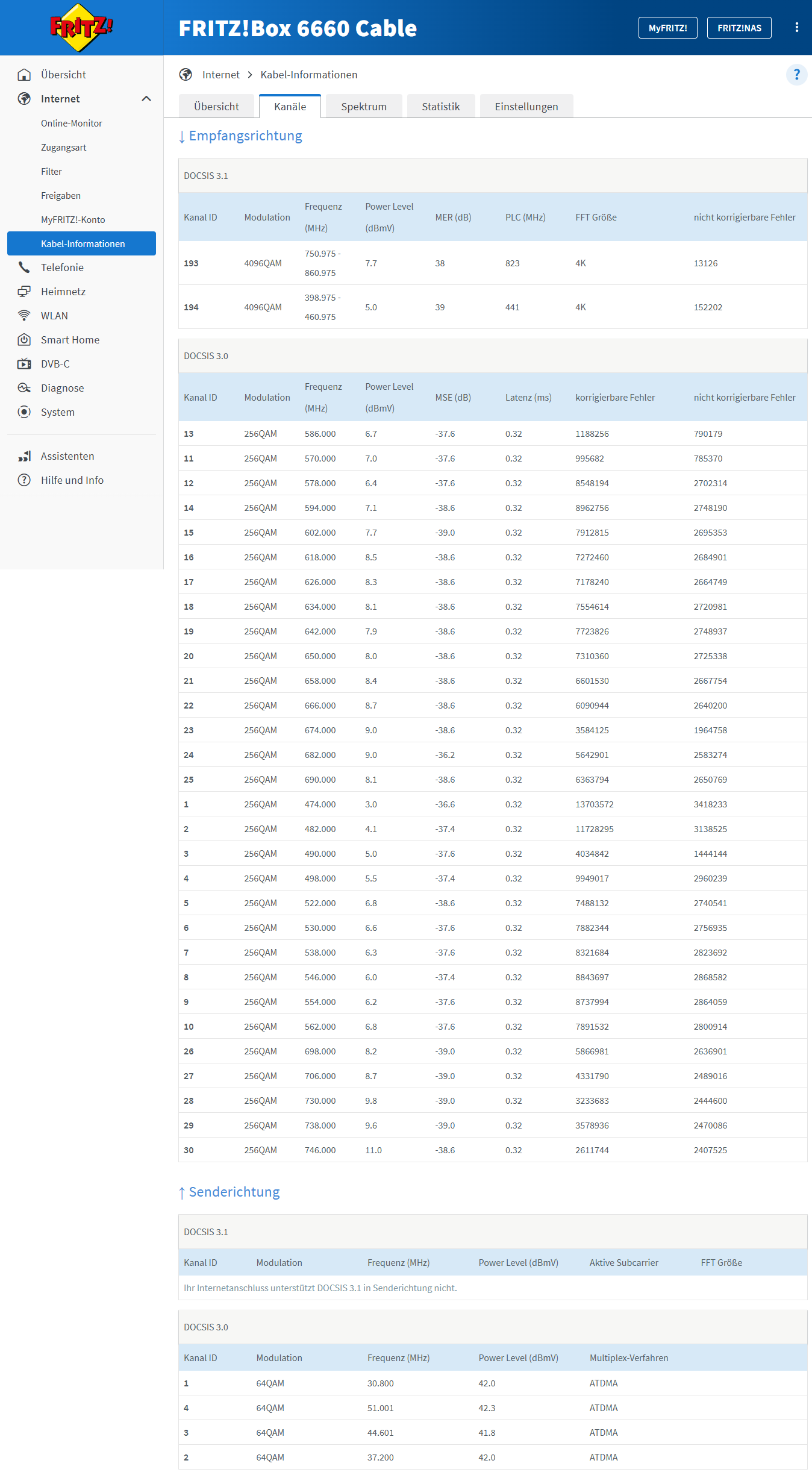
Task: Click MER value 39
Action: pyautogui.click(x=440, y=307)
